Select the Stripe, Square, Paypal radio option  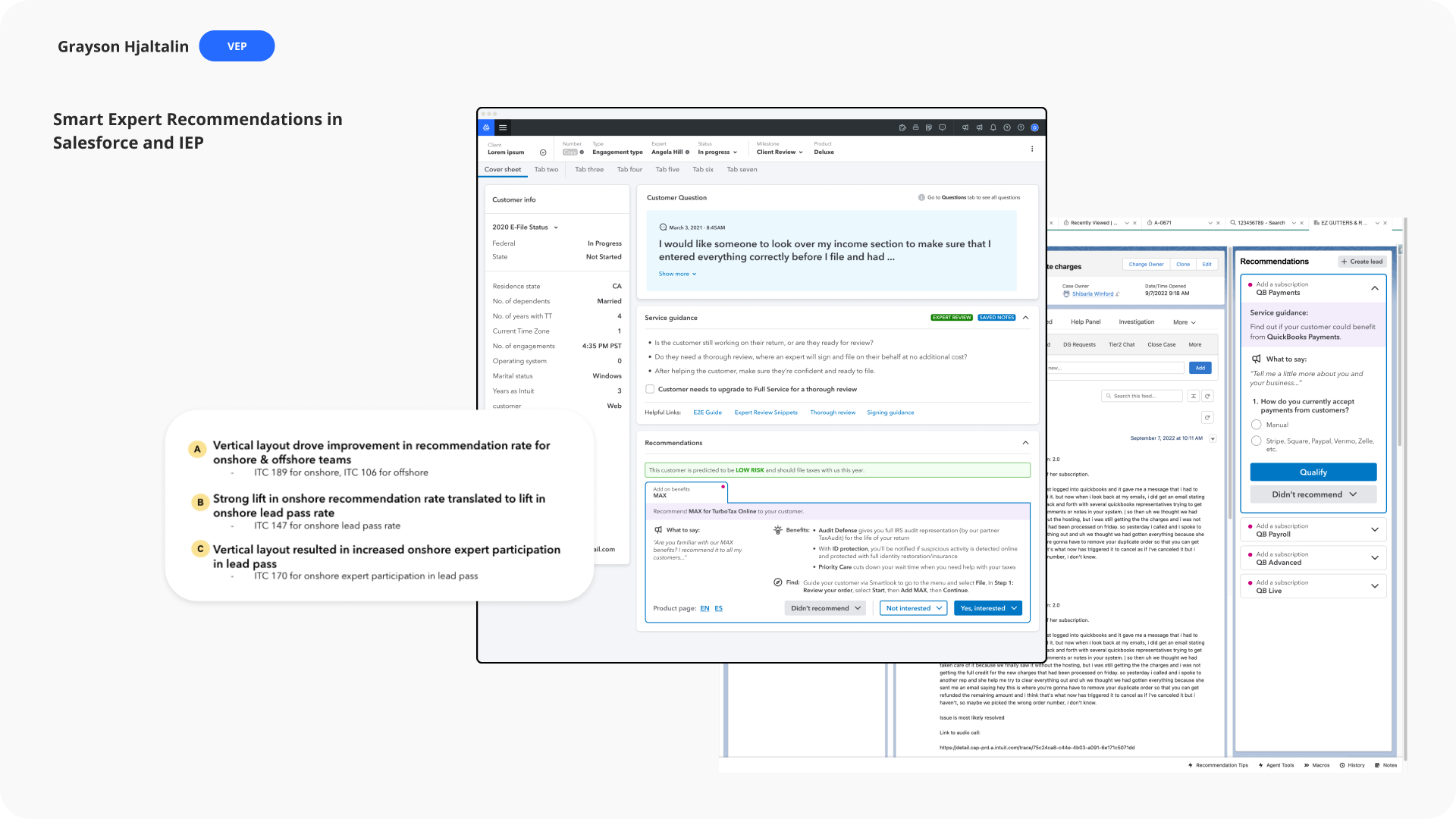click(x=1256, y=441)
